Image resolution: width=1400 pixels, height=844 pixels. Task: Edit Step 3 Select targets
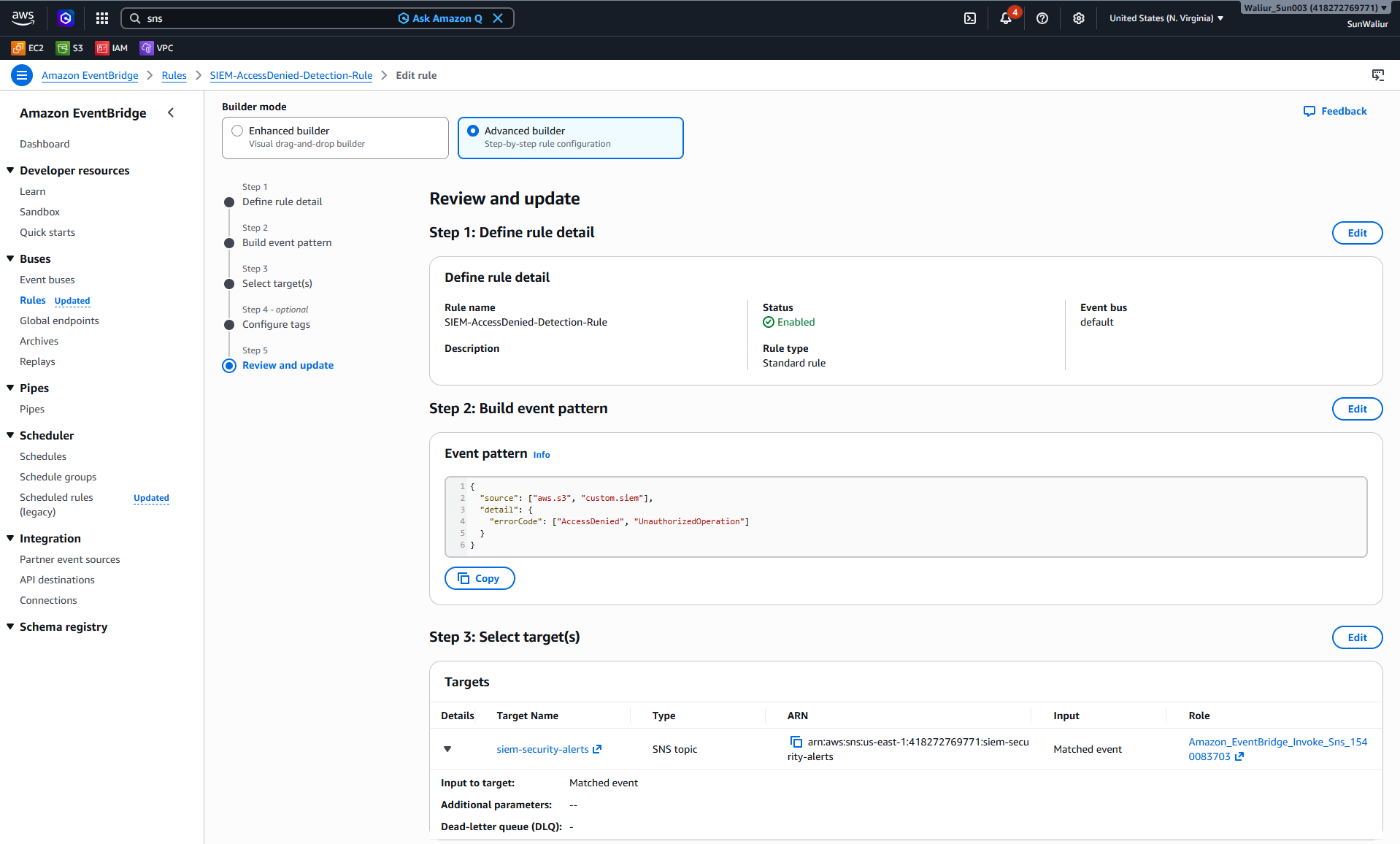pos(1357,637)
